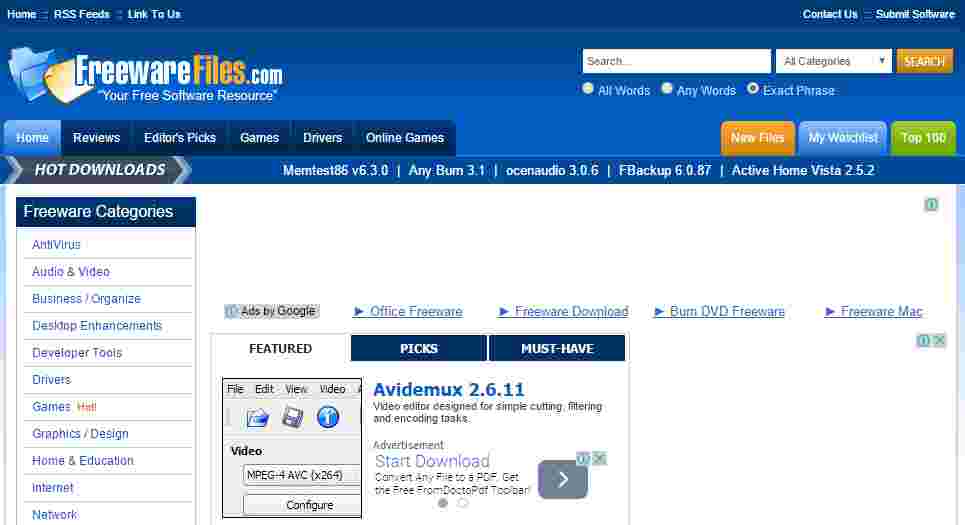965x525 pixels.
Task: Open the Audio & Video category
Action: pos(71,271)
